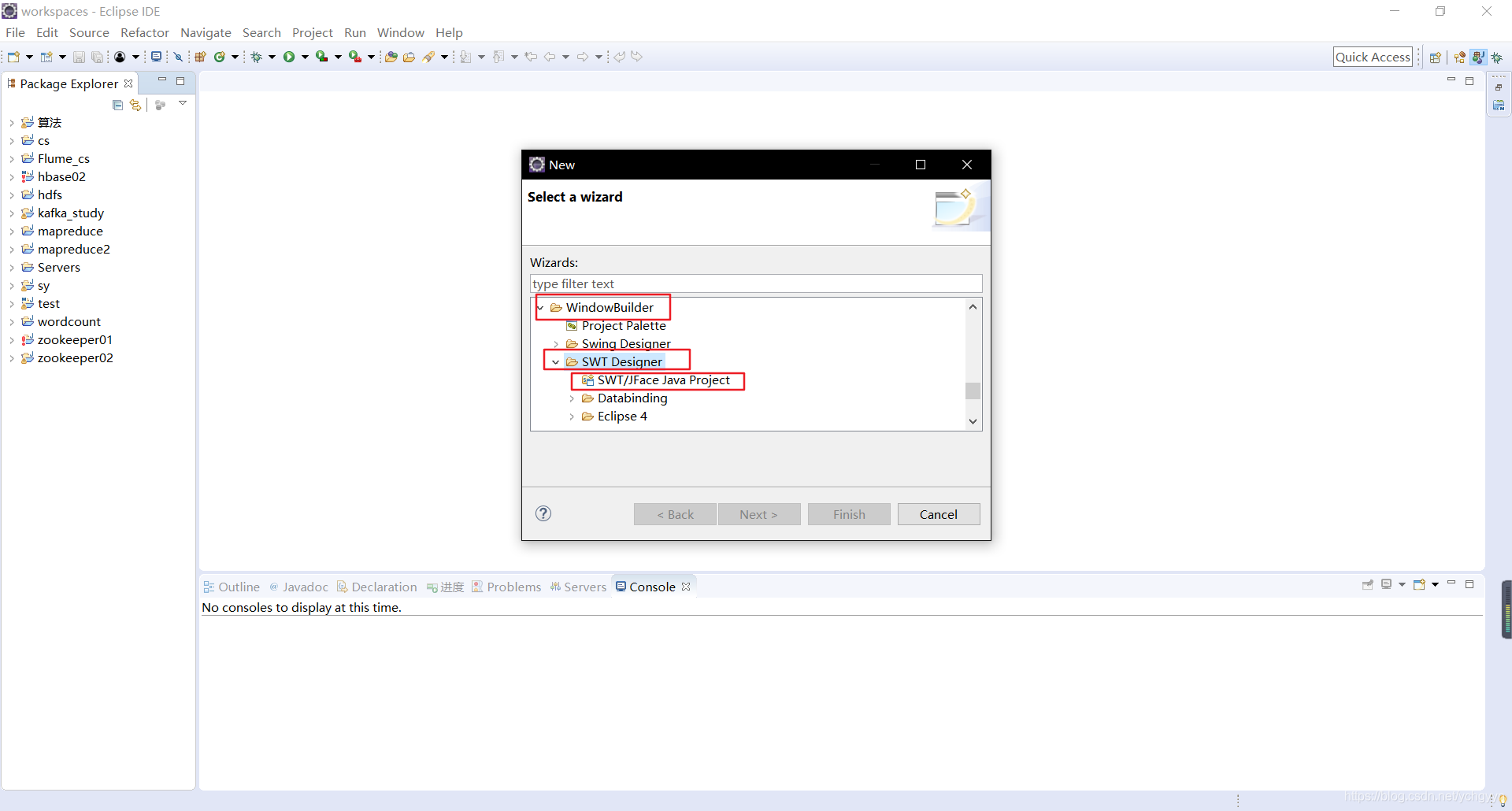
Task: Expand the wordcount project node
Action: (x=11, y=322)
